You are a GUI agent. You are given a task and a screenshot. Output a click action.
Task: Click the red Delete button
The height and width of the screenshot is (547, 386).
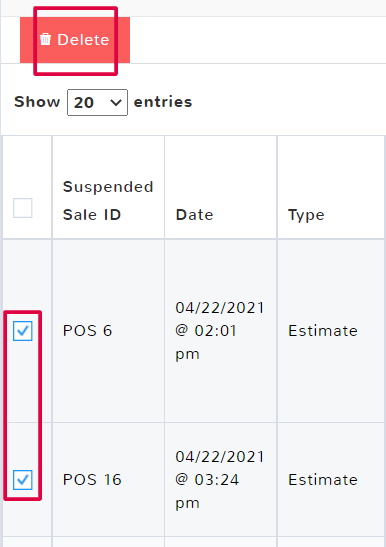point(75,40)
